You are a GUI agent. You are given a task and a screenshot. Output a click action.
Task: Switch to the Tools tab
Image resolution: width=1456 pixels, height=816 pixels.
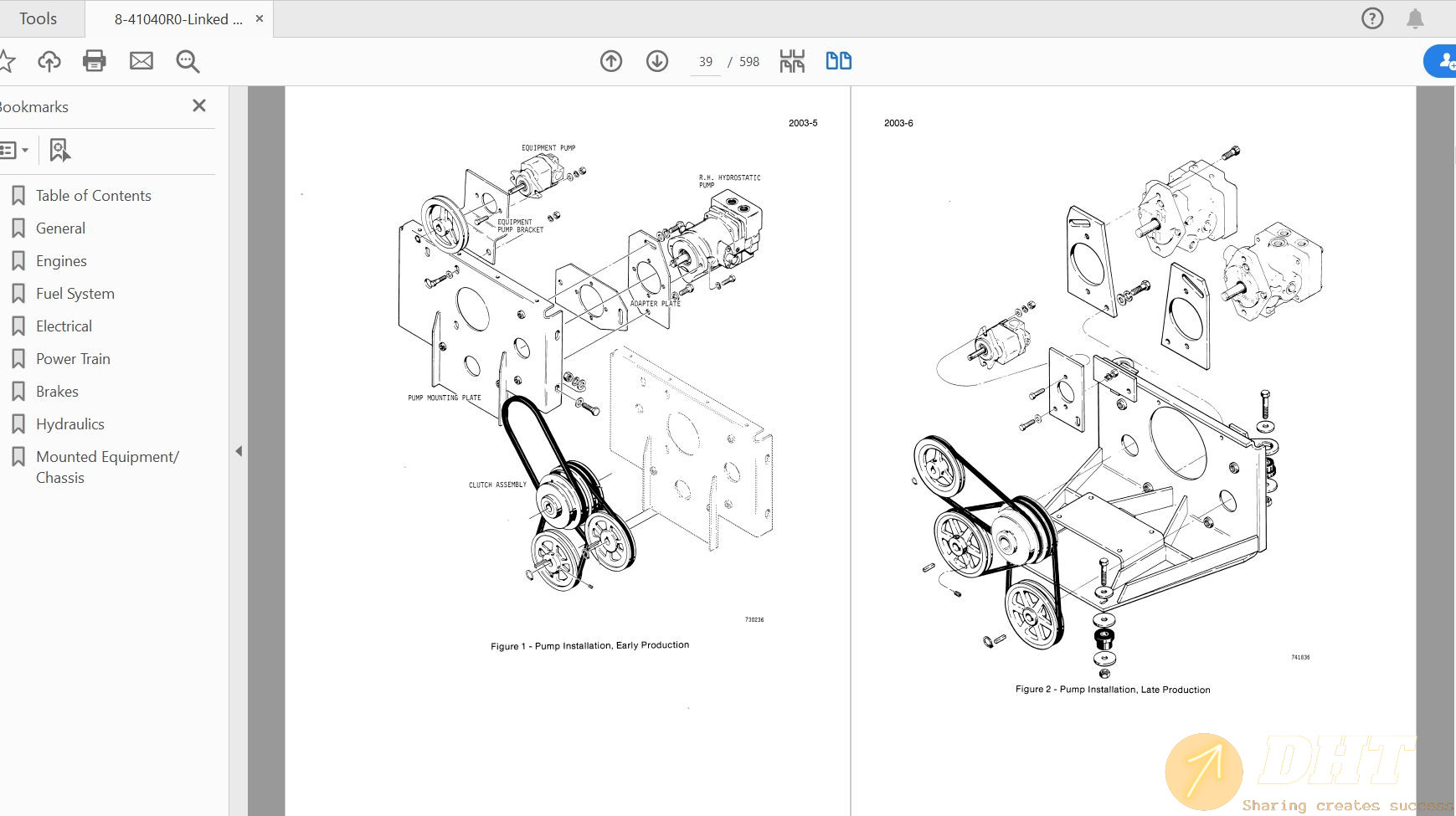[x=38, y=18]
